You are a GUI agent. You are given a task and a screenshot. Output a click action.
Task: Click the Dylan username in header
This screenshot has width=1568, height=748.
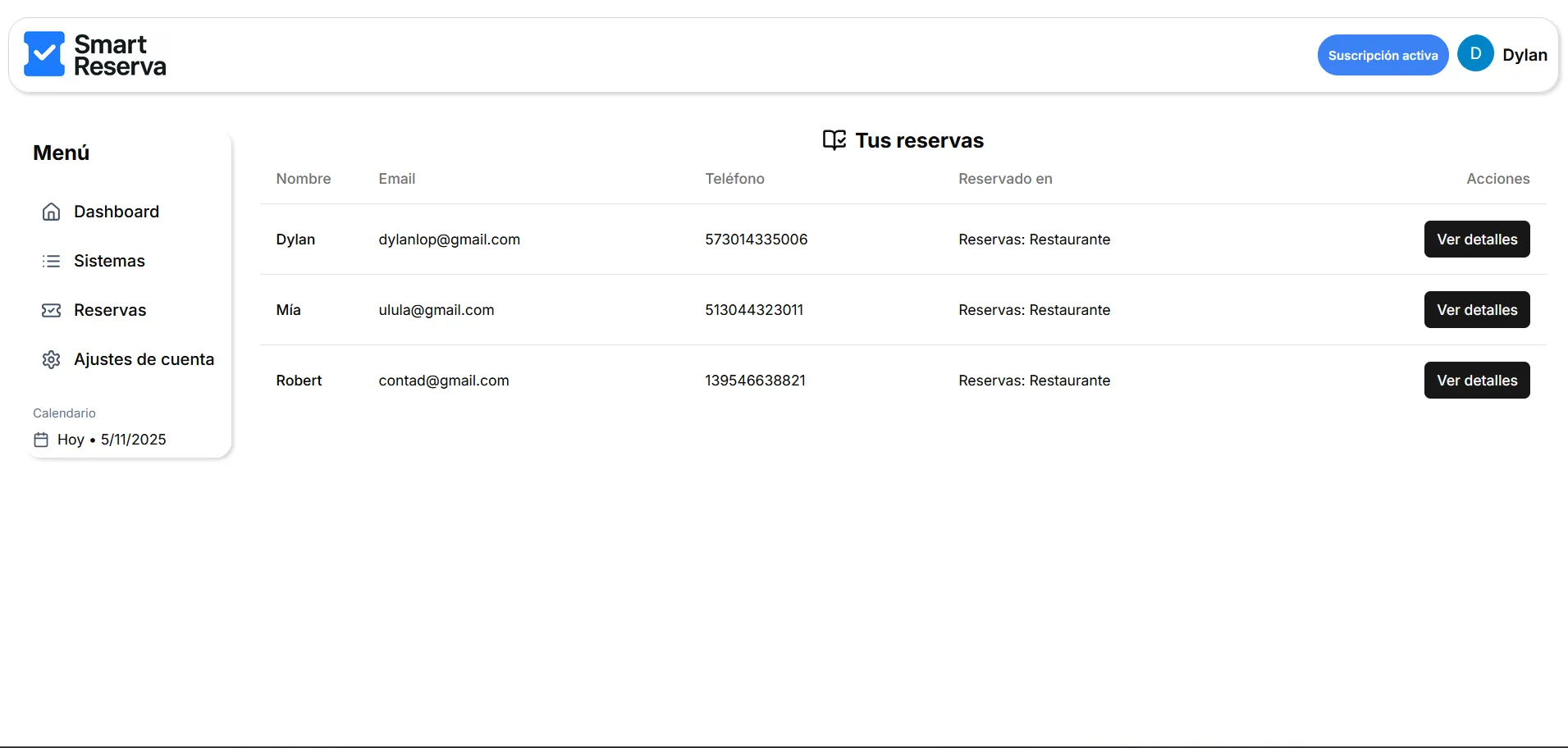coord(1525,55)
